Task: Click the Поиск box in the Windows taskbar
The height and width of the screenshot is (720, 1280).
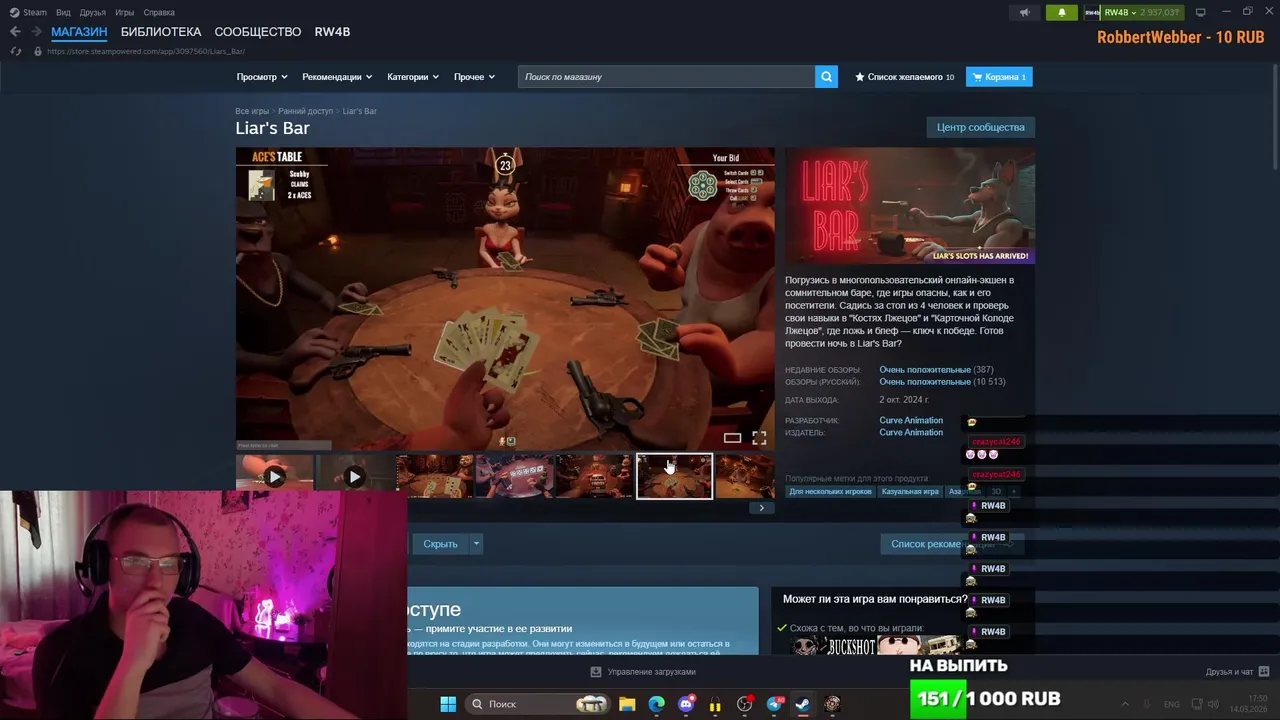Action: coord(539,704)
